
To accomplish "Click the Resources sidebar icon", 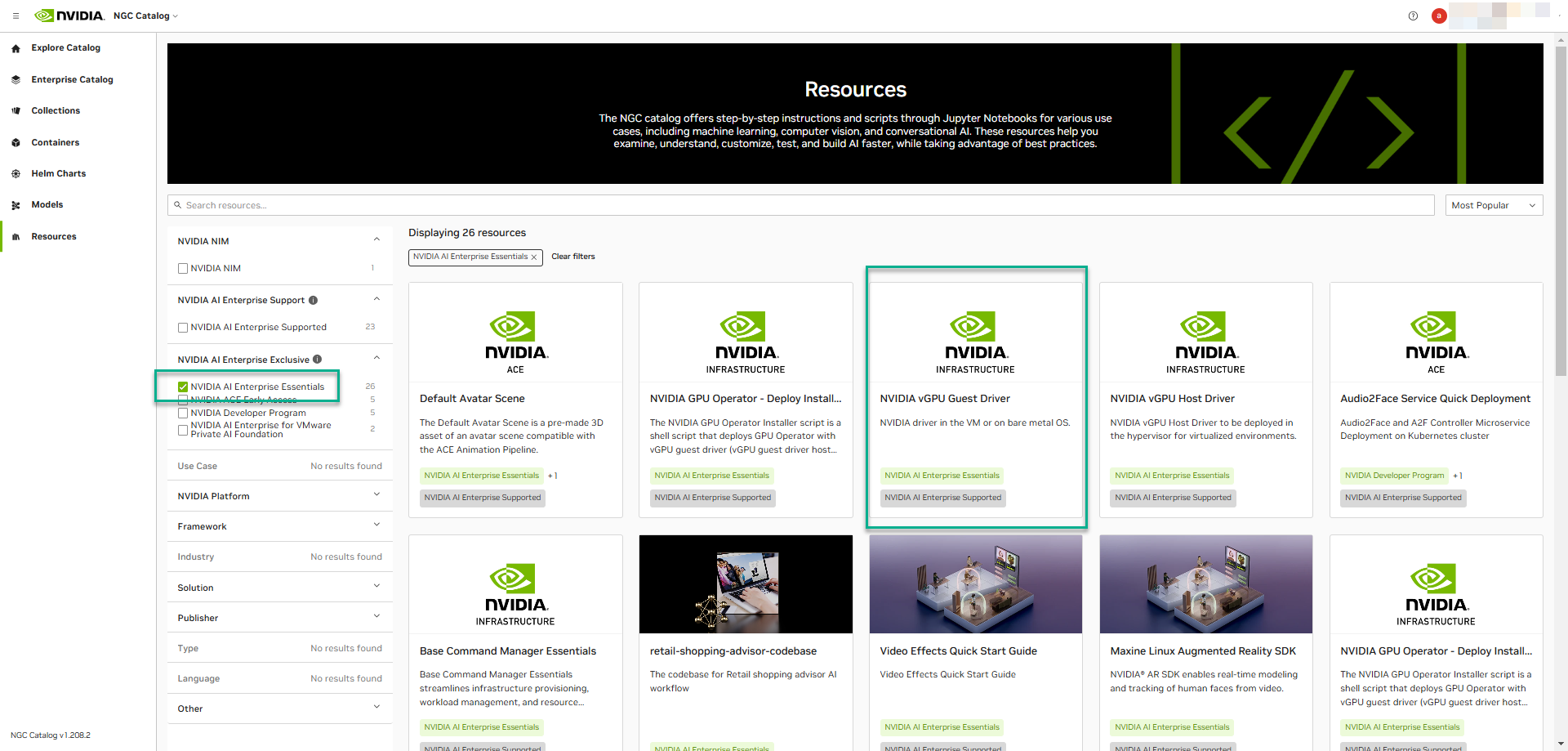I will tap(16, 237).
